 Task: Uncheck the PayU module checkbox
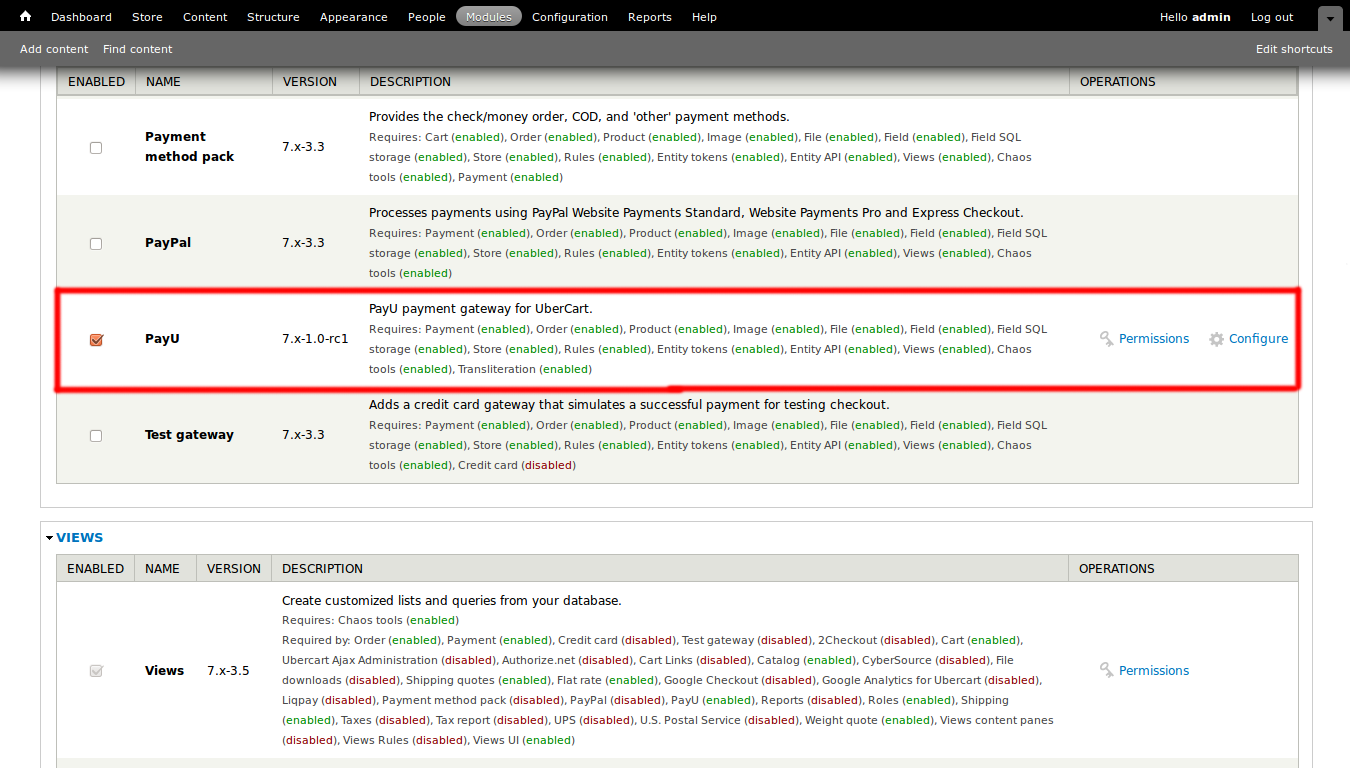96,340
